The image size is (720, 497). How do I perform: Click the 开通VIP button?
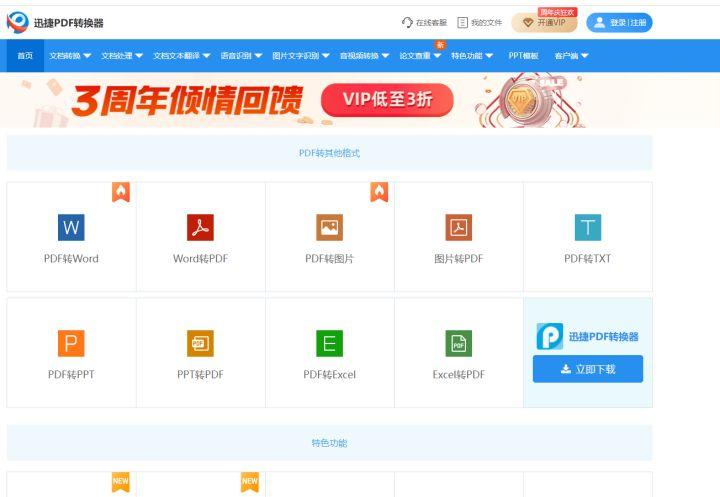click(x=544, y=23)
